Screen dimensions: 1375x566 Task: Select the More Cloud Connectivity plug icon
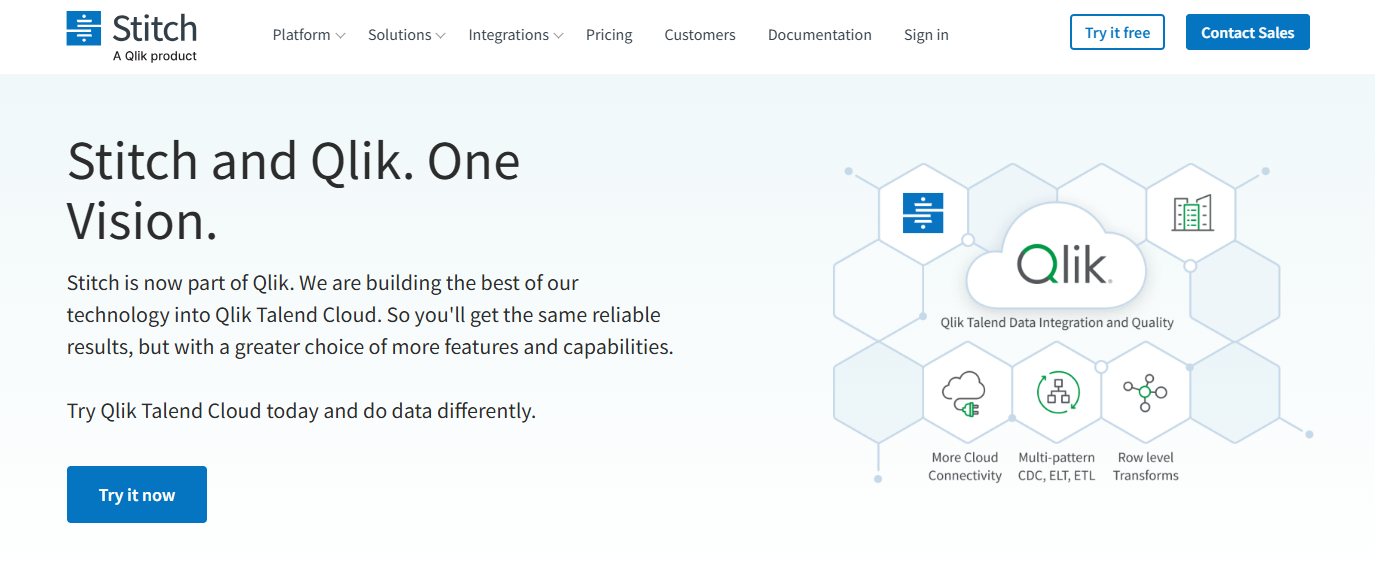click(964, 393)
